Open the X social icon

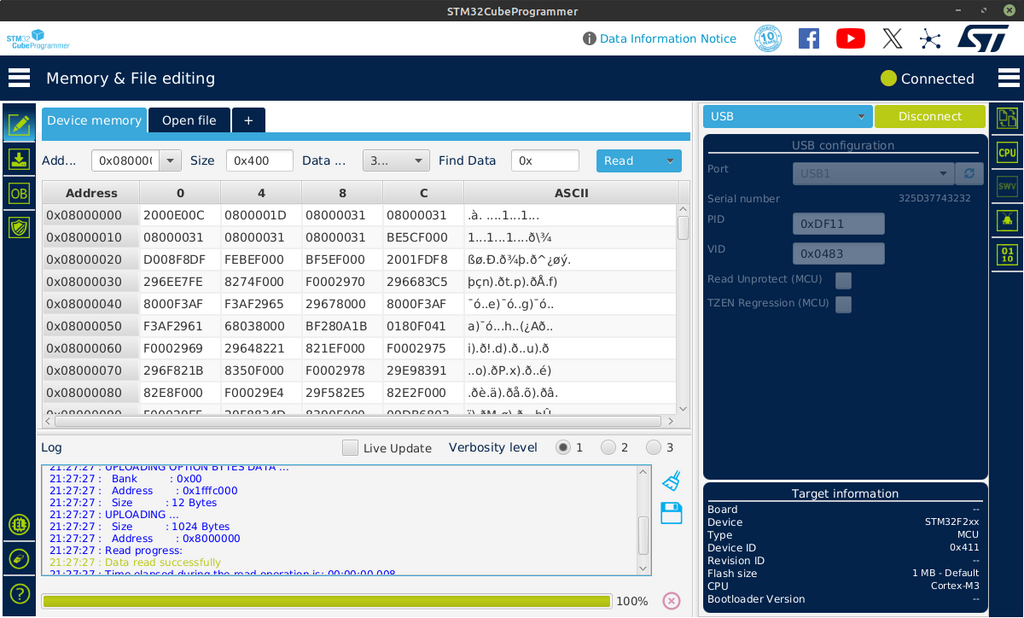(x=892, y=39)
